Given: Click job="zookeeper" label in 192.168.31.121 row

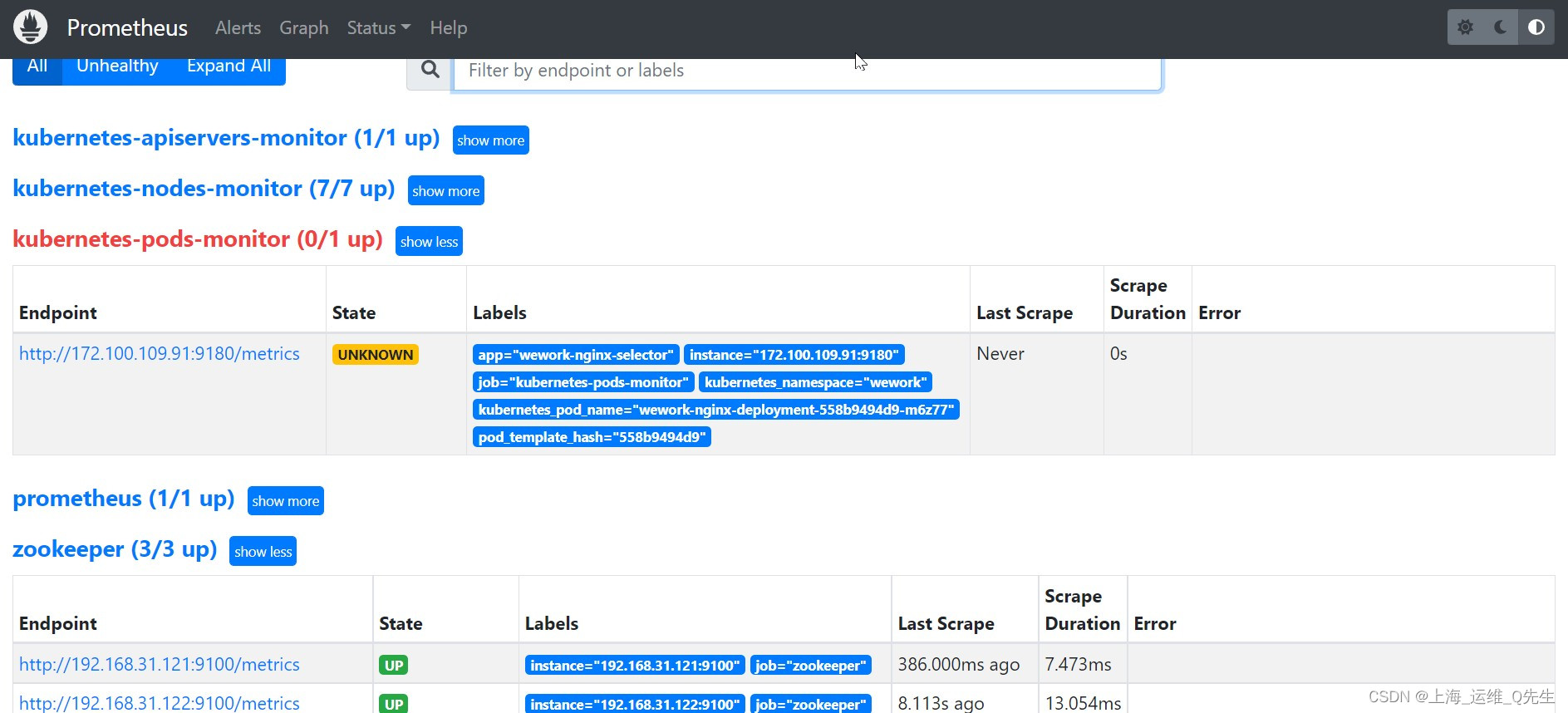Looking at the screenshot, I should (811, 666).
